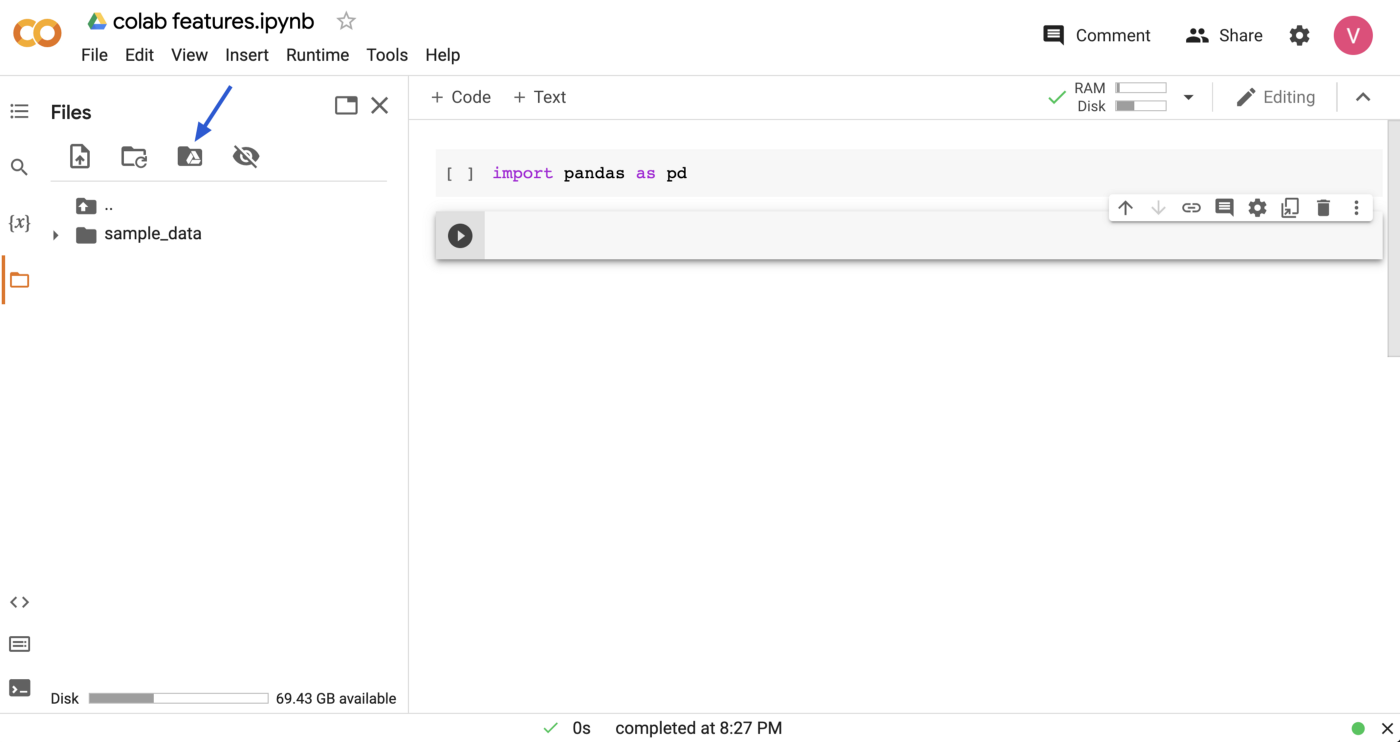Viewport: 1400px width, 742px height.
Task: Move cell up arrow
Action: (1125, 208)
